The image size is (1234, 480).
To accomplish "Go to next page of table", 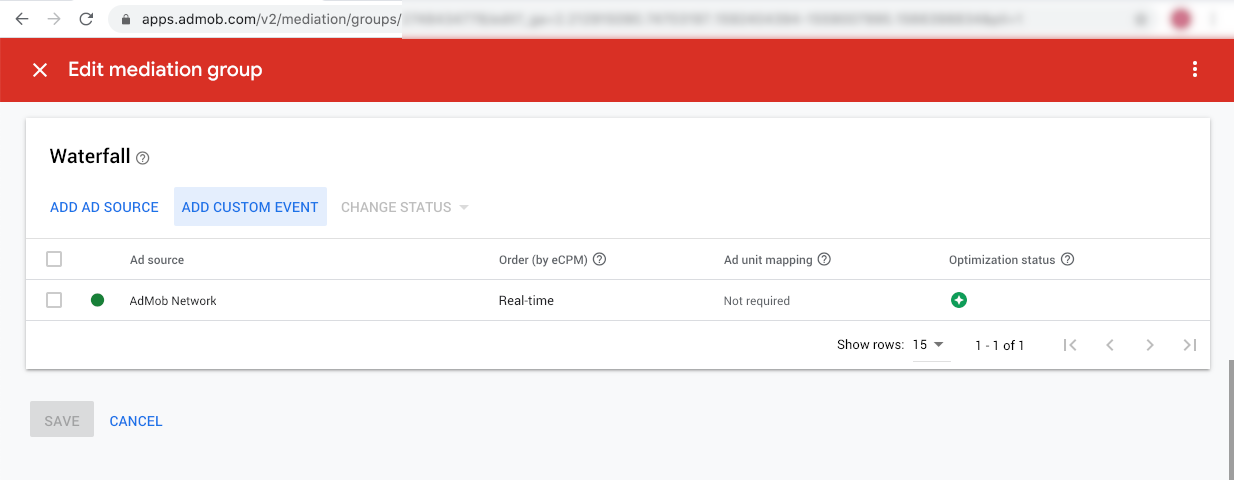I will coord(1150,345).
